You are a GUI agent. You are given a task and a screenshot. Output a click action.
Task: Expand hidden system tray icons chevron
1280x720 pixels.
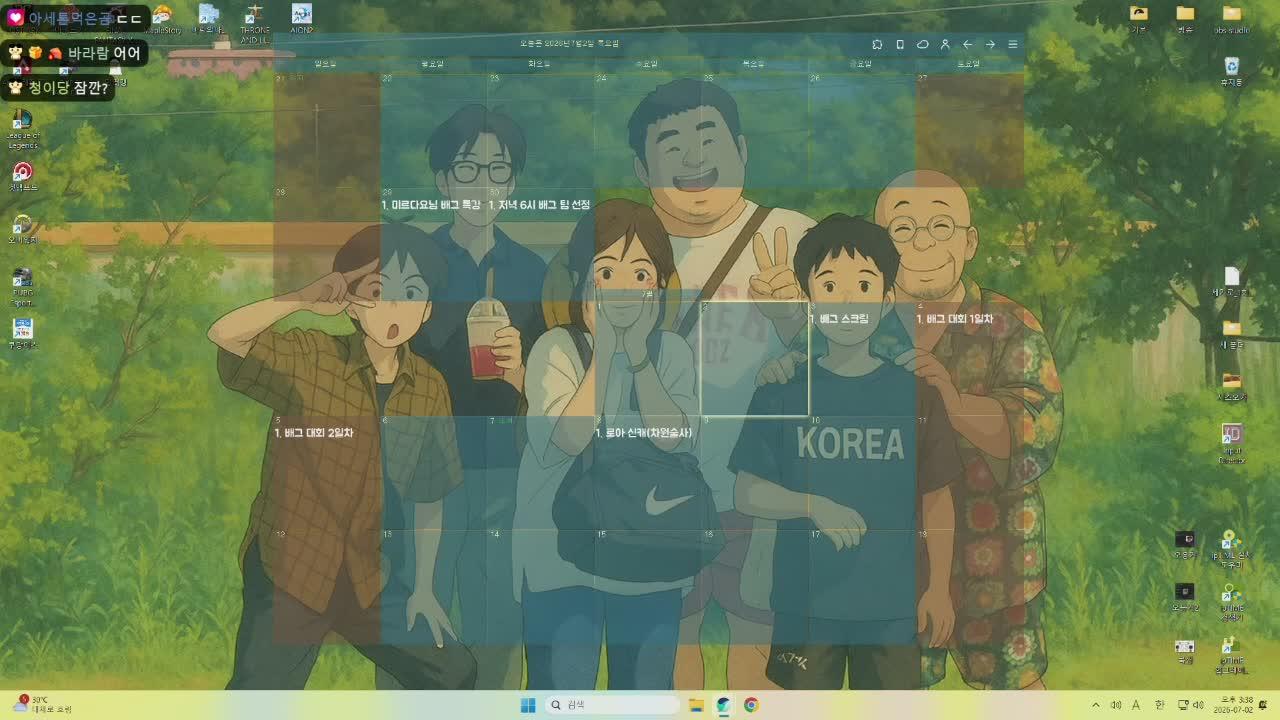tap(1095, 705)
